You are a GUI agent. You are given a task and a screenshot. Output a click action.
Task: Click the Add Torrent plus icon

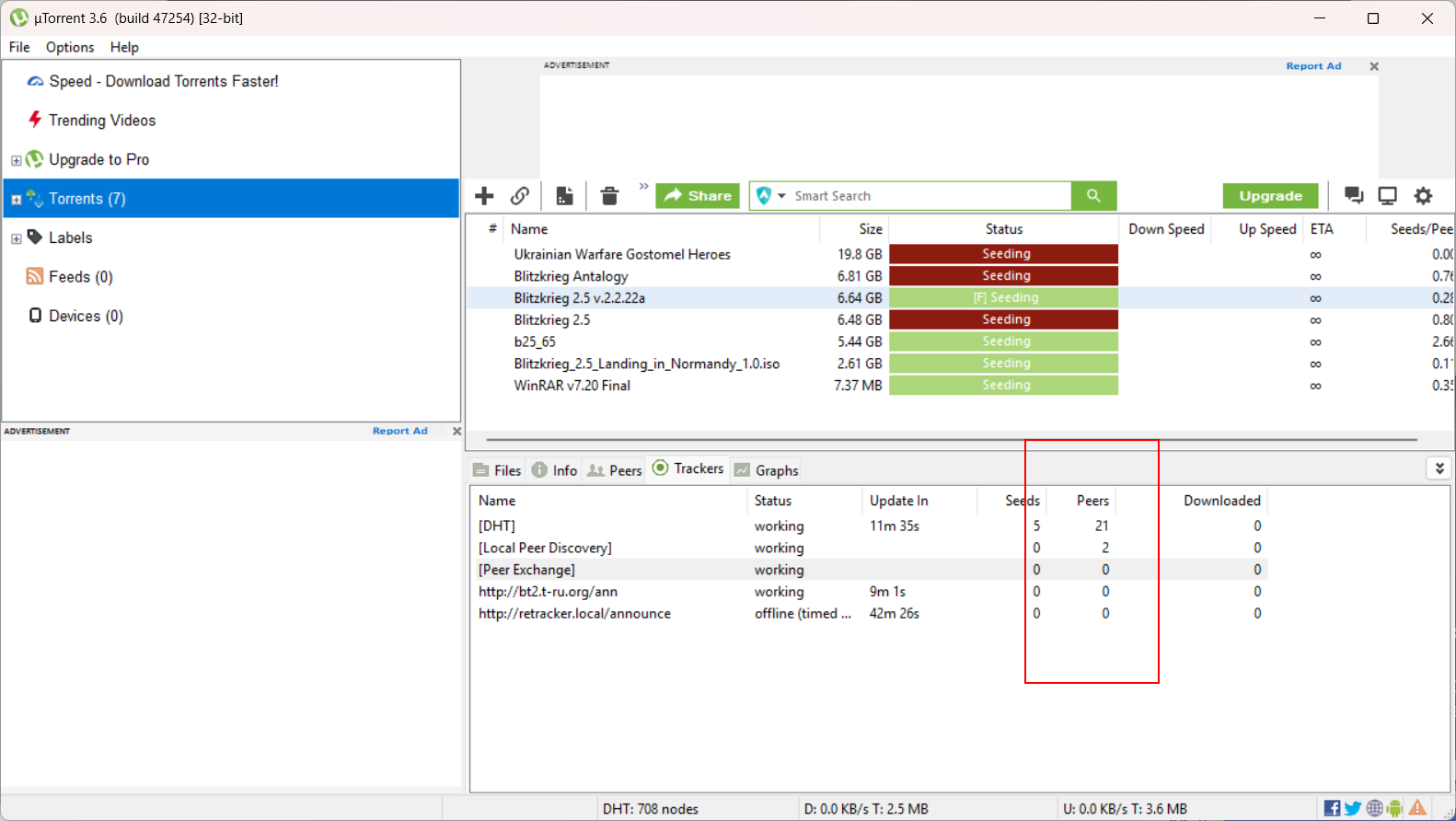484,196
